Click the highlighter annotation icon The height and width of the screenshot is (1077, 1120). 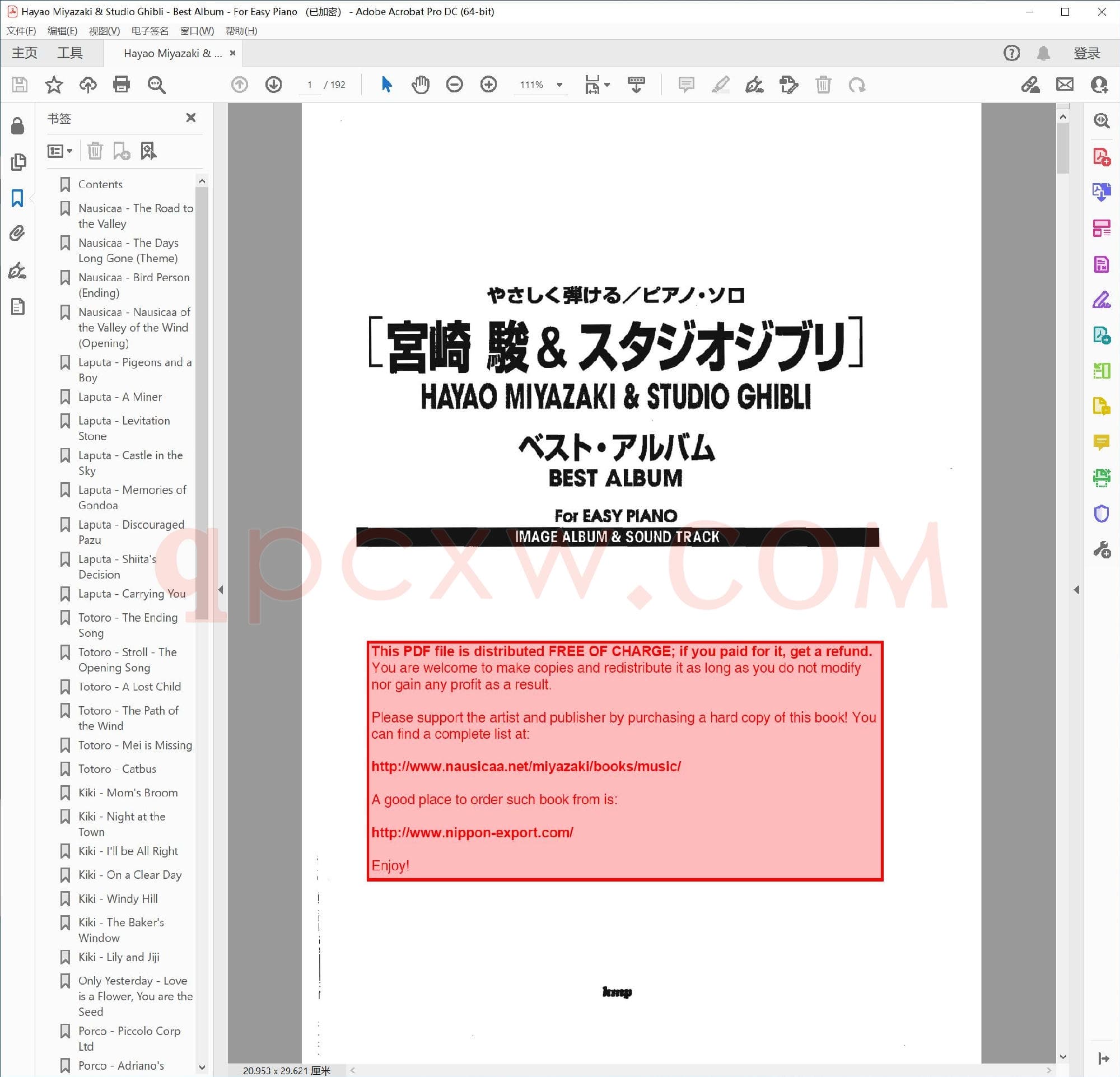(721, 85)
